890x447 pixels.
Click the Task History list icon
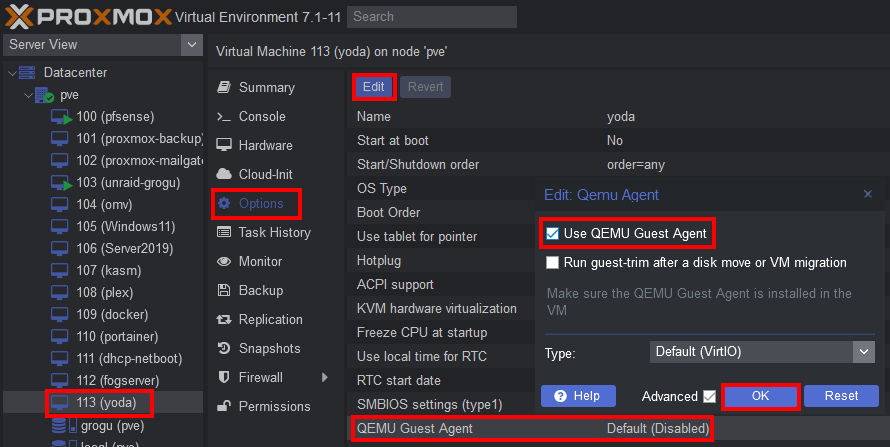coord(223,232)
